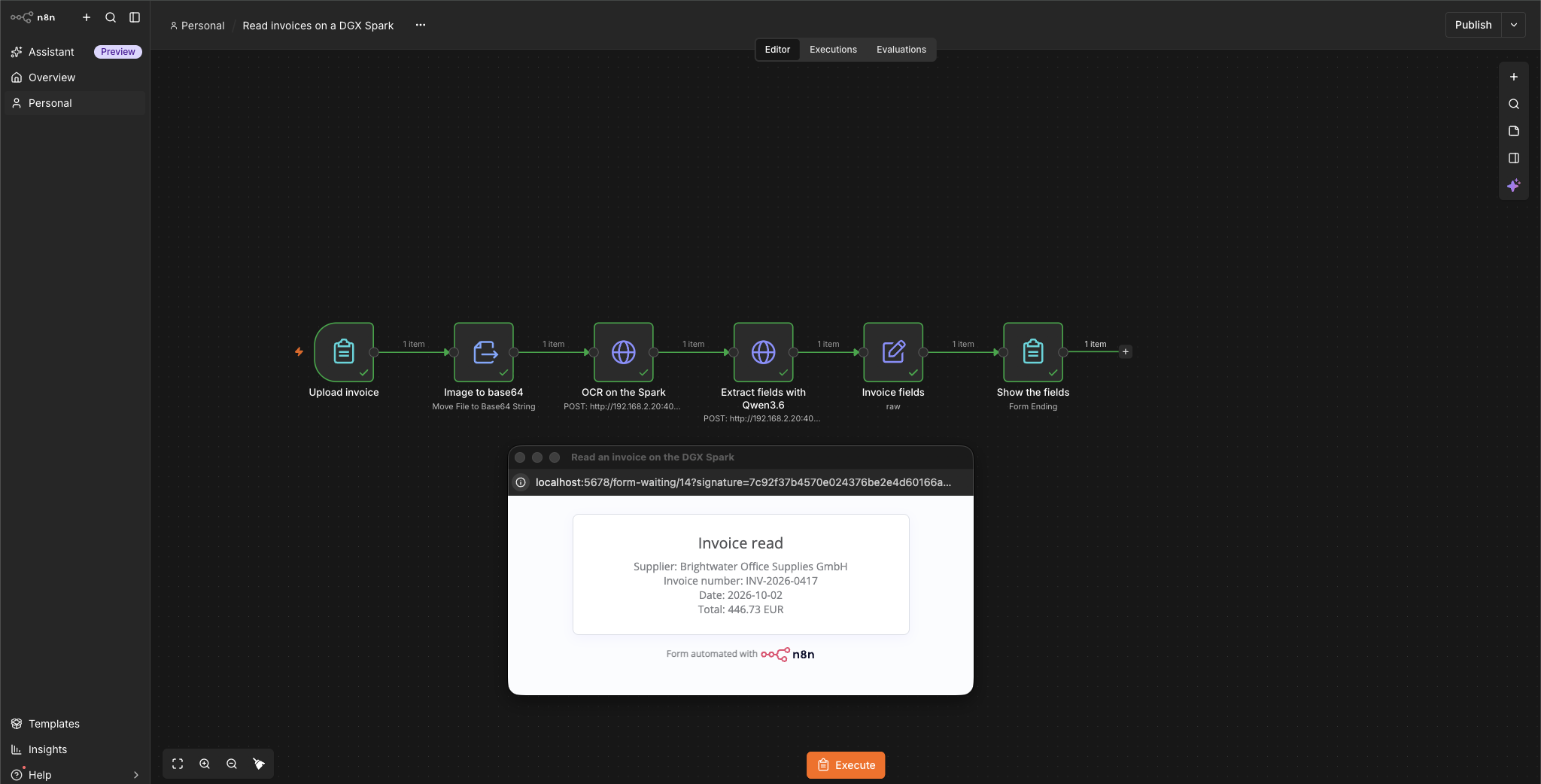Click the URL in the form window address bar

click(743, 482)
